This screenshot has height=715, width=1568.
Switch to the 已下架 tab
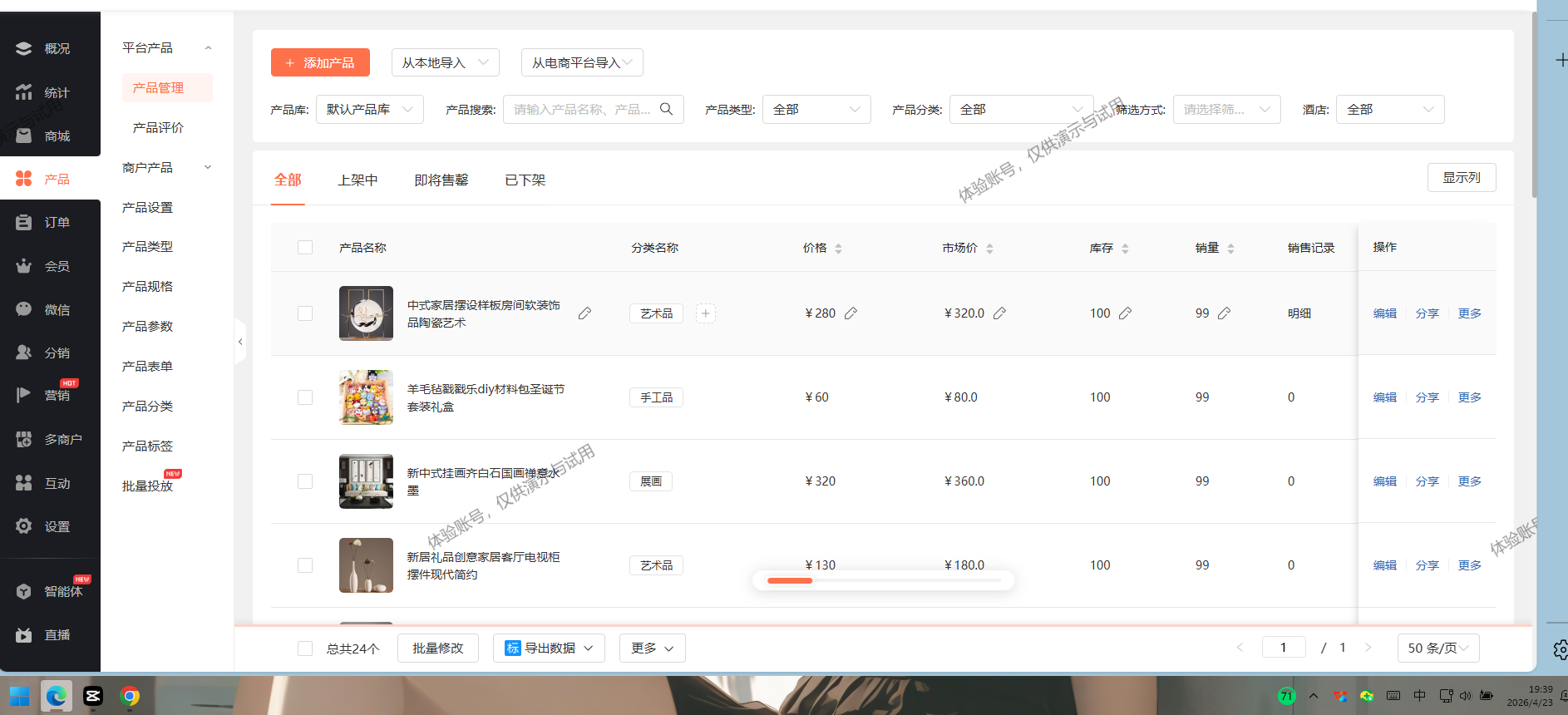(x=525, y=180)
